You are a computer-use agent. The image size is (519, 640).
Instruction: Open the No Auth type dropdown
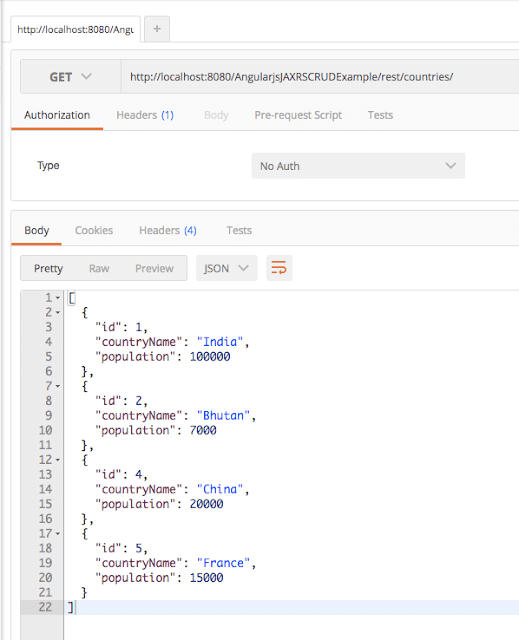pos(358,166)
